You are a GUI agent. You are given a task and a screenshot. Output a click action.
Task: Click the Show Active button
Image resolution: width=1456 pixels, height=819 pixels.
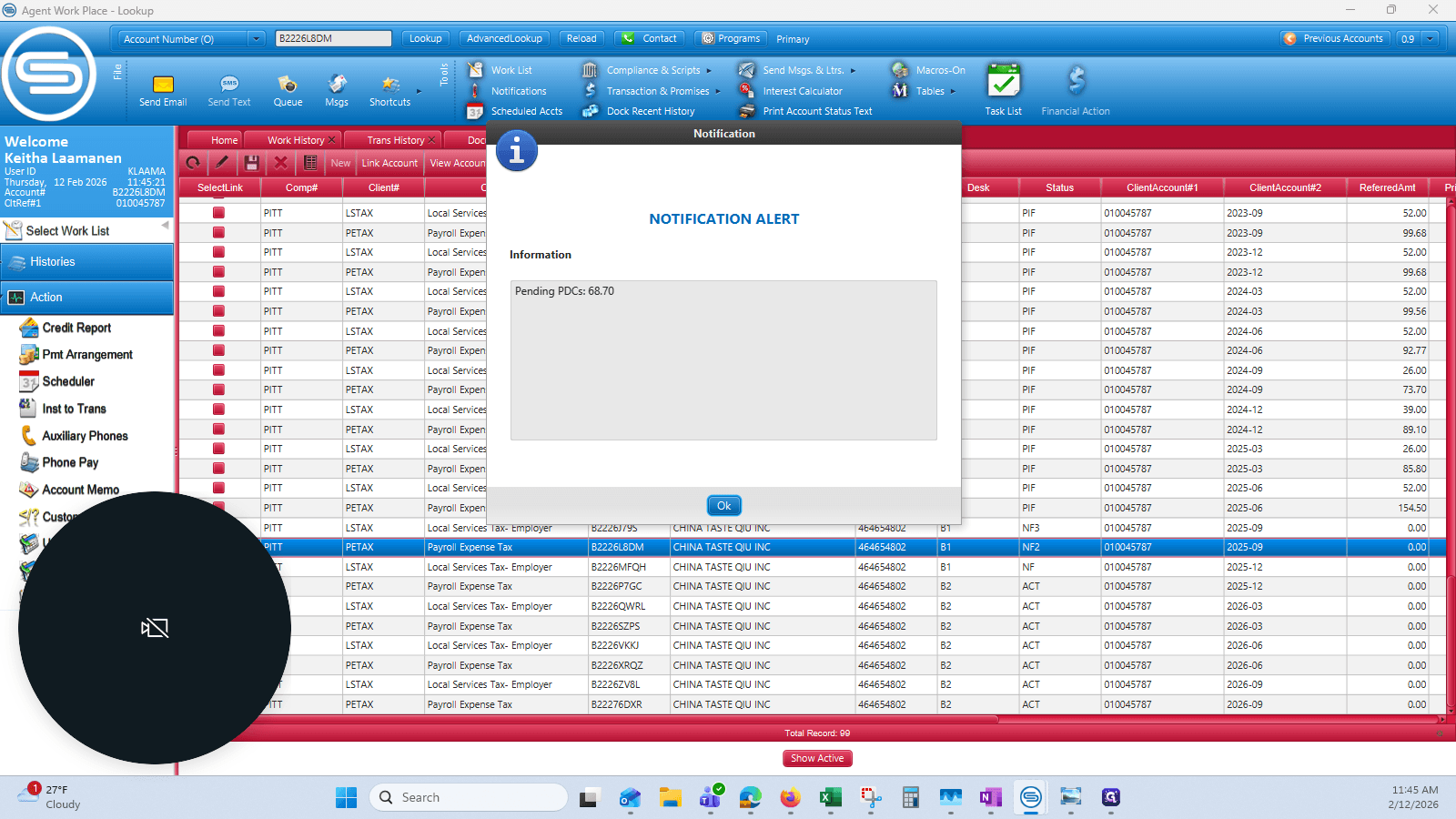(817, 758)
